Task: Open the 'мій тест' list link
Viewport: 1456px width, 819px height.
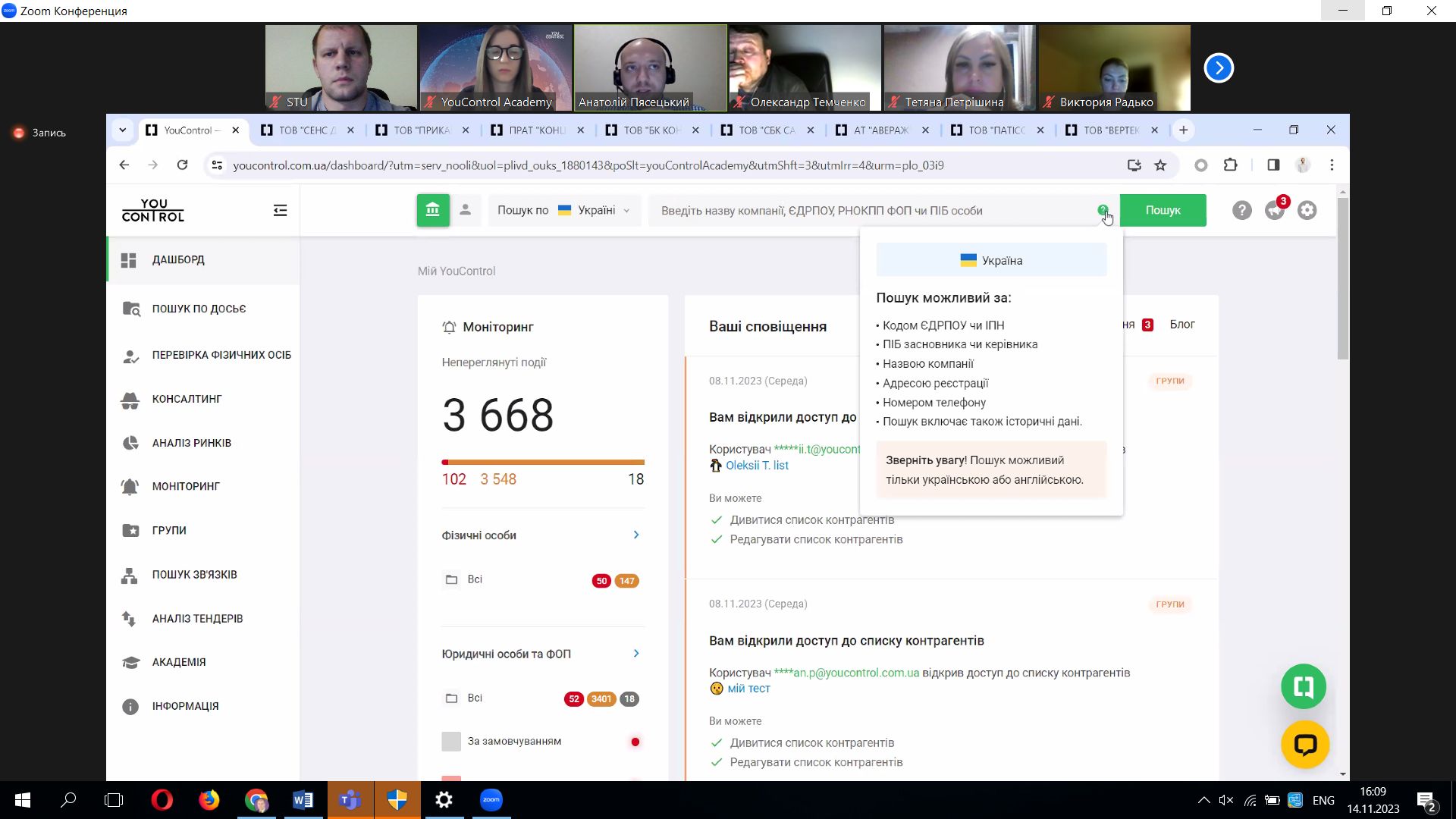Action: pos(748,688)
